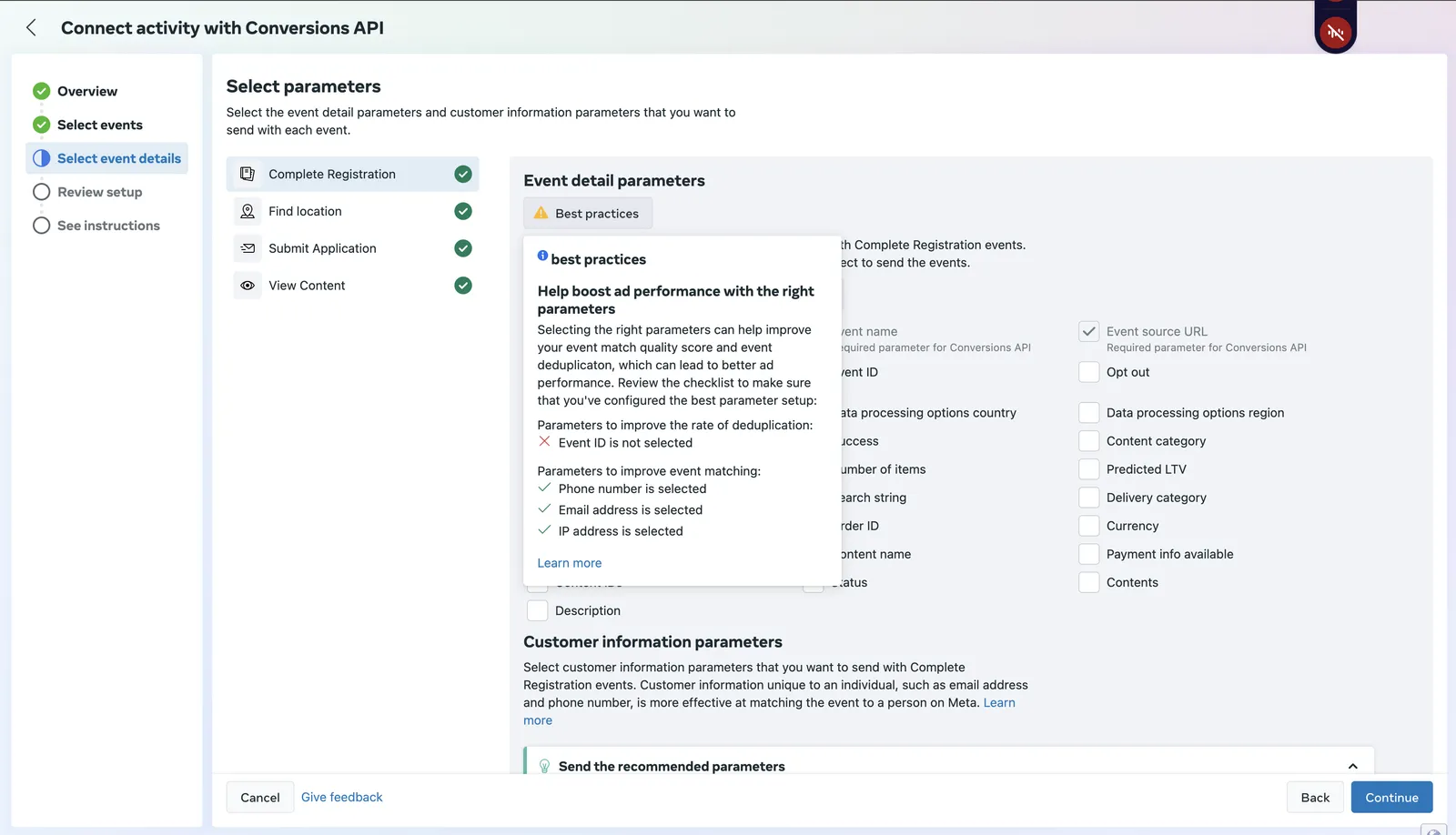Viewport: 1456px width, 835px height.
Task: Click the lightbulb icon beside recommended parameters
Action: click(544, 766)
